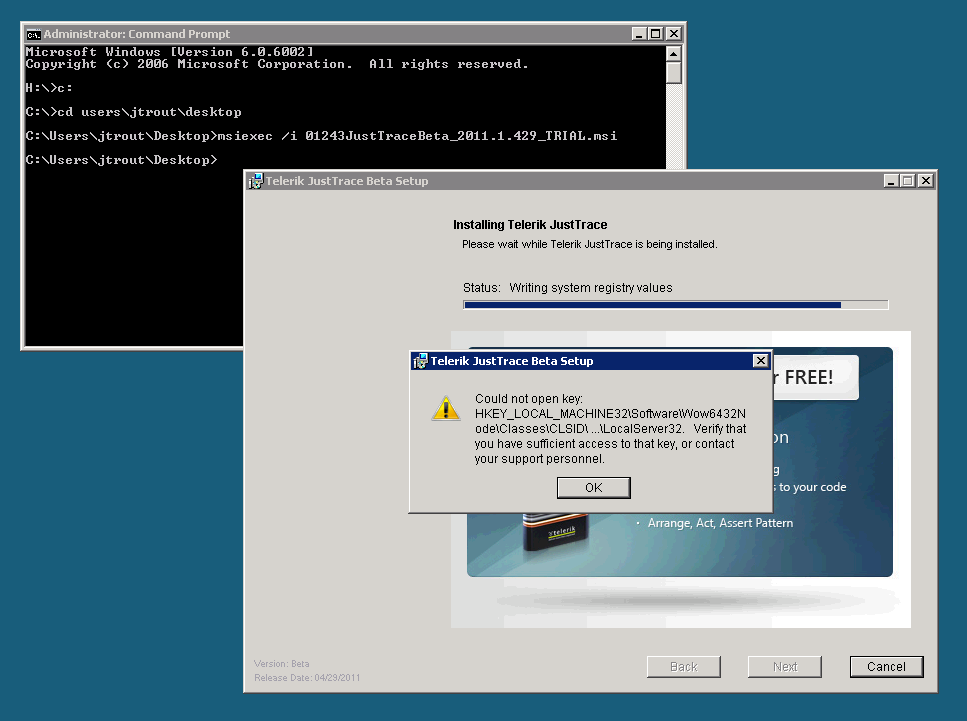Click the 'FREE!' banner text
The height and width of the screenshot is (721, 967).
click(809, 377)
